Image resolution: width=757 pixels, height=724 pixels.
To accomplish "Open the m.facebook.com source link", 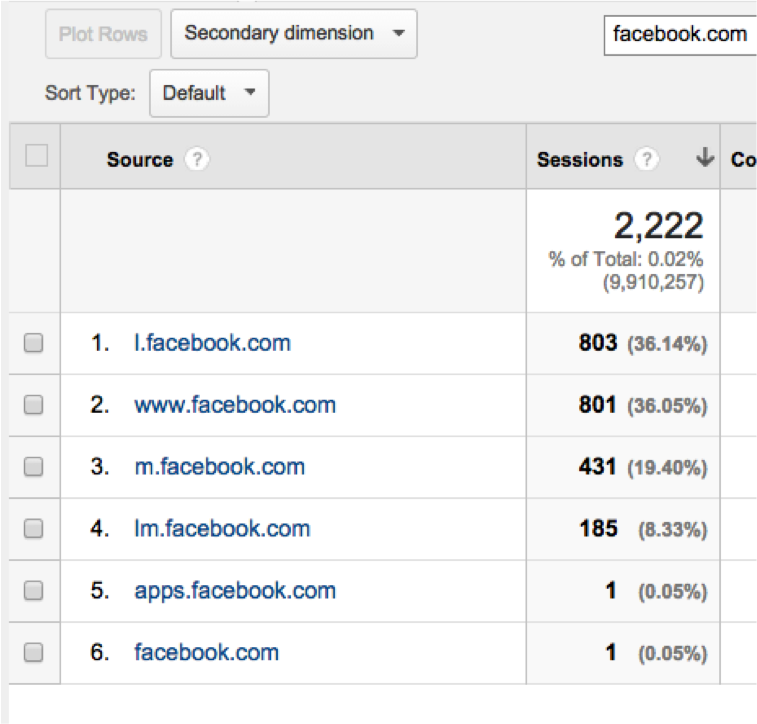I will point(220,467).
